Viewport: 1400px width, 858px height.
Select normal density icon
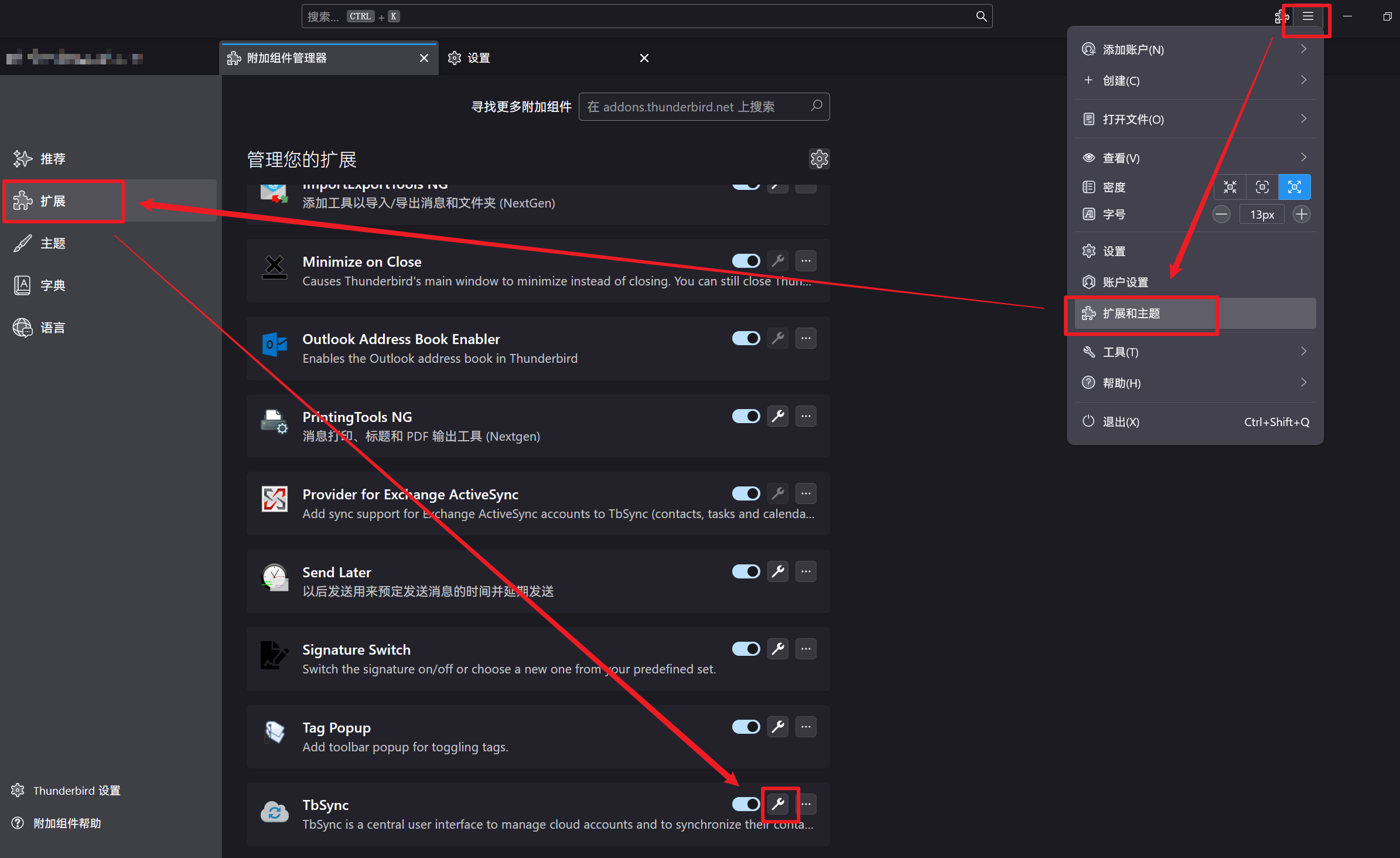[x=1262, y=187]
